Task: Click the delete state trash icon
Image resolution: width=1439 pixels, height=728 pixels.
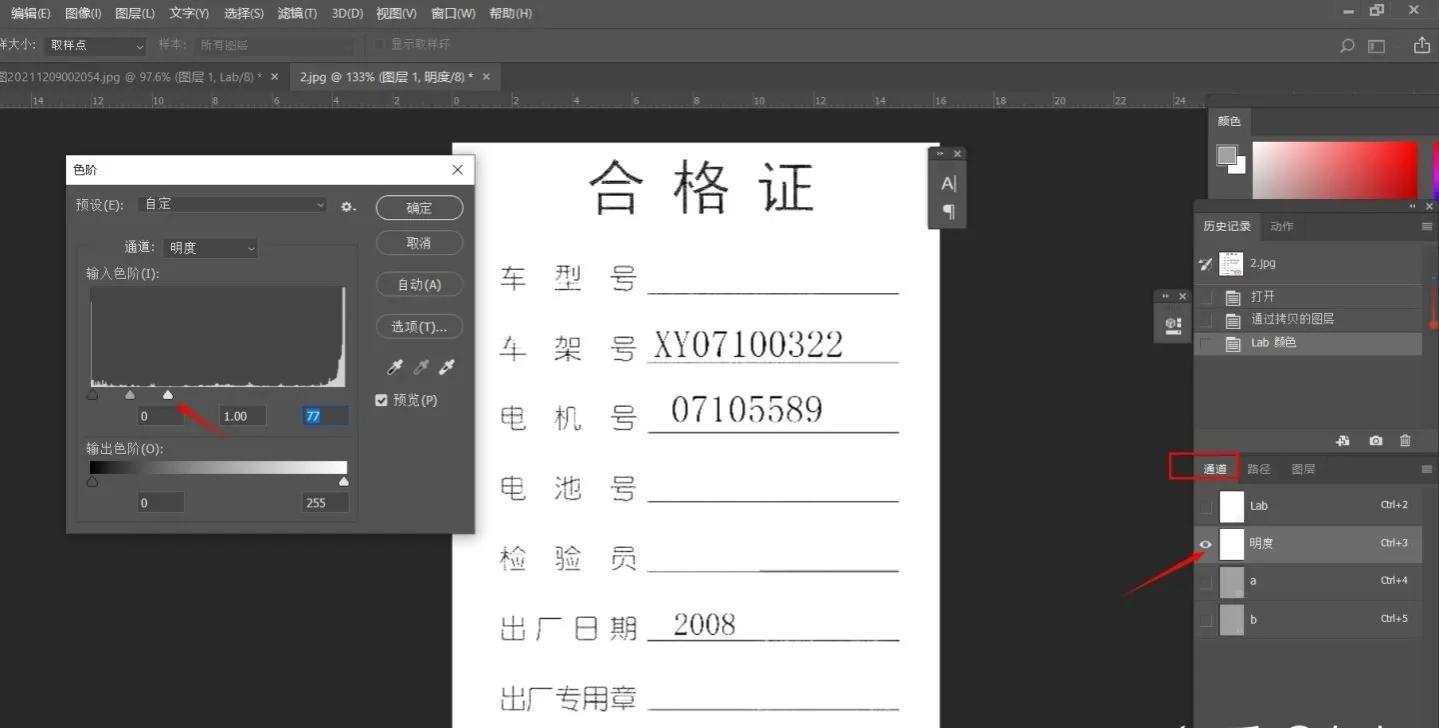Action: pos(1405,440)
